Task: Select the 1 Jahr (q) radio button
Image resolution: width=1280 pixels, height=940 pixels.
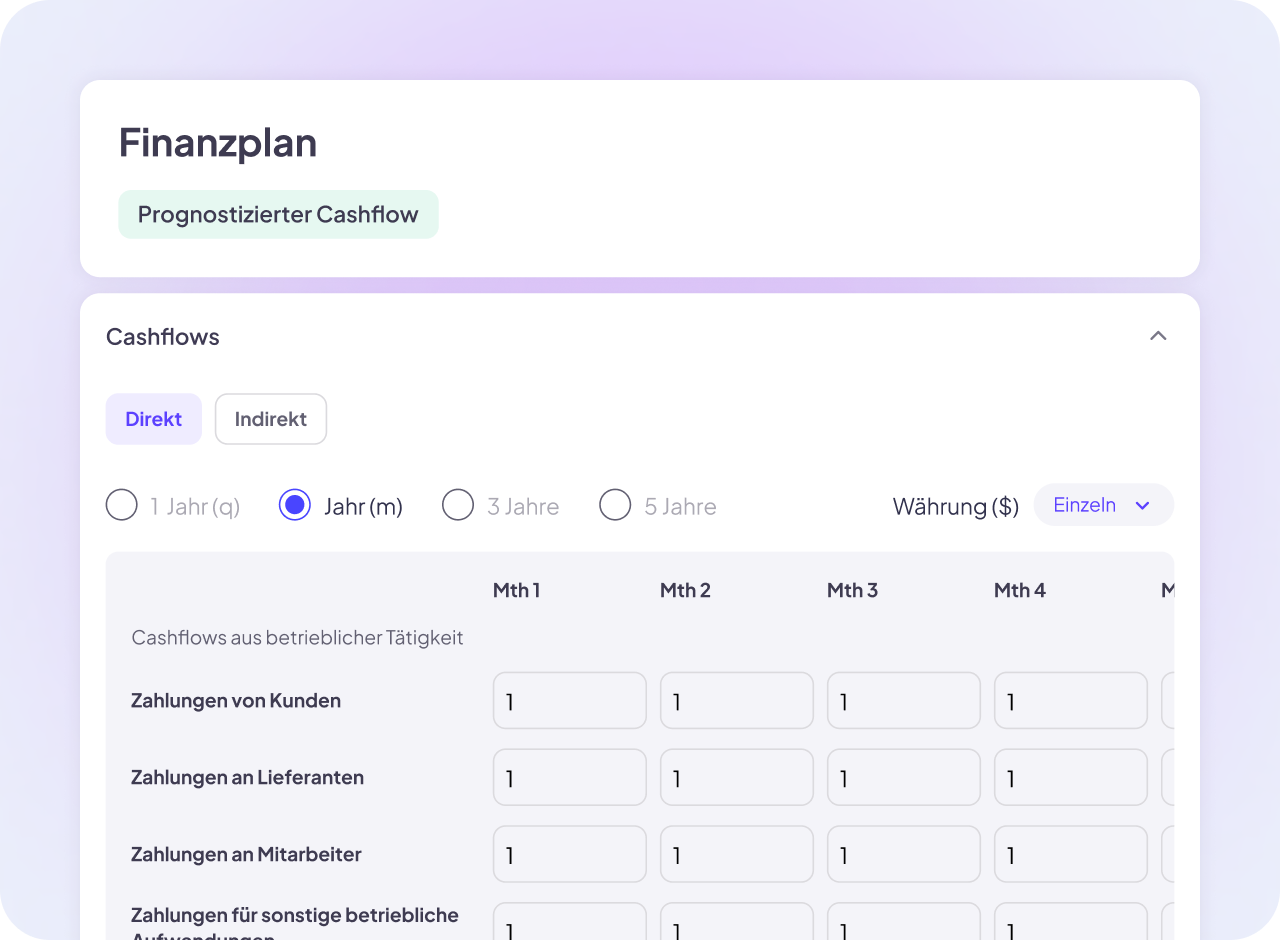Action: pos(122,505)
